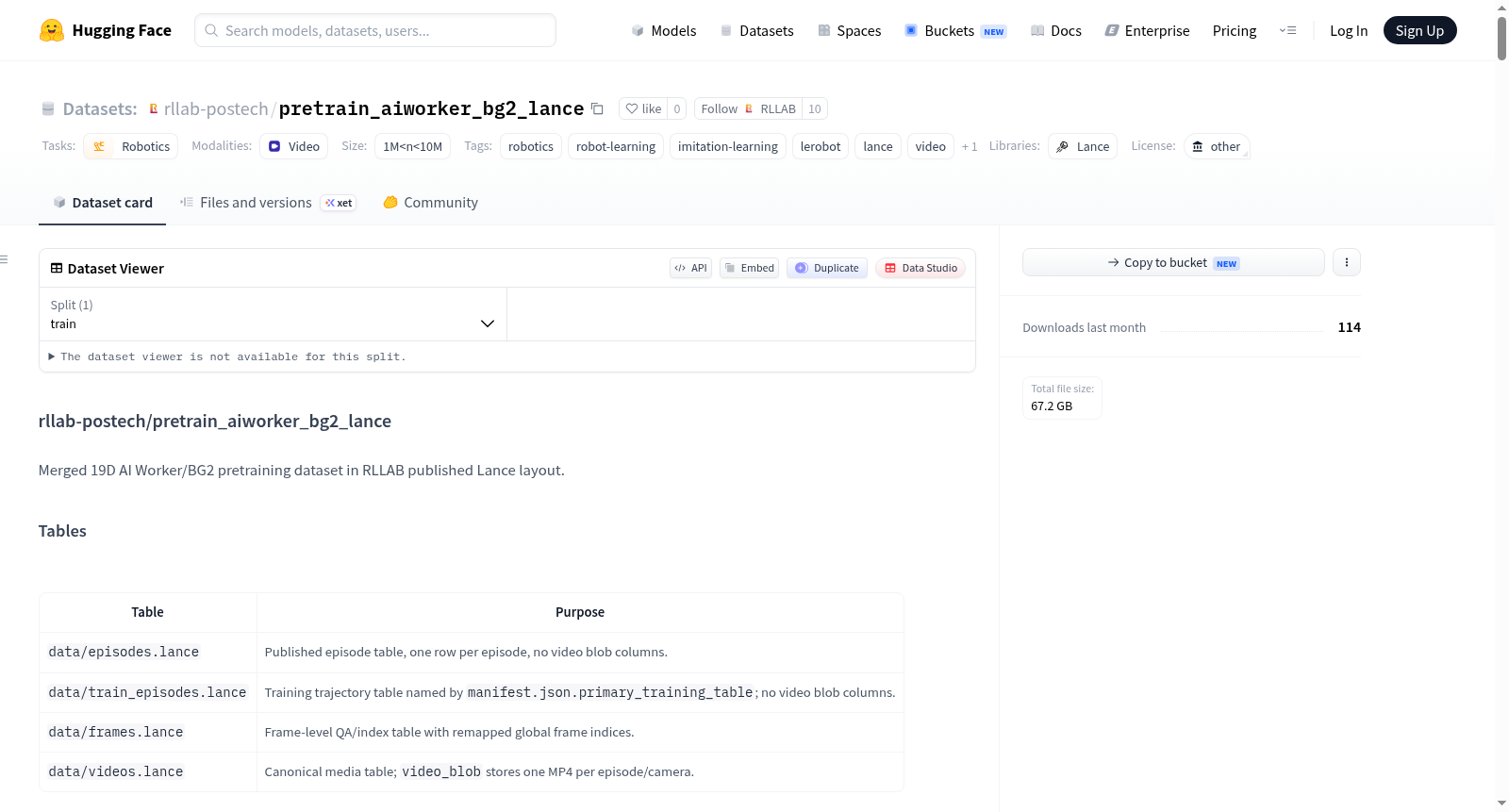This screenshot has width=1509, height=812.
Task: Open the three-dot options menu
Action: 1347,262
